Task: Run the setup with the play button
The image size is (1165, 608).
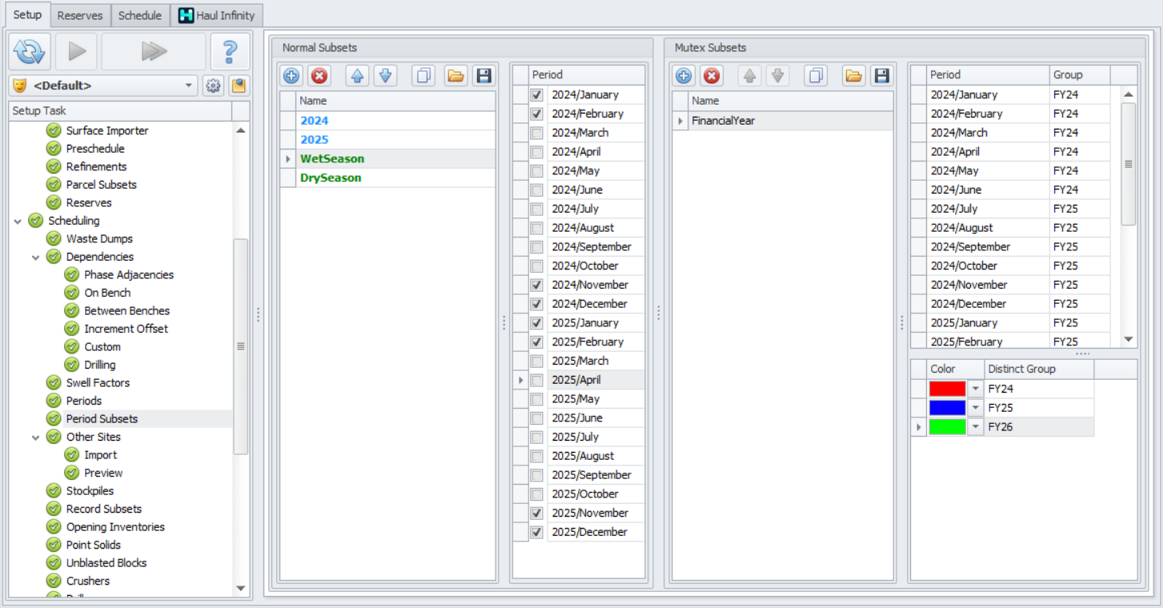Action: tap(77, 51)
